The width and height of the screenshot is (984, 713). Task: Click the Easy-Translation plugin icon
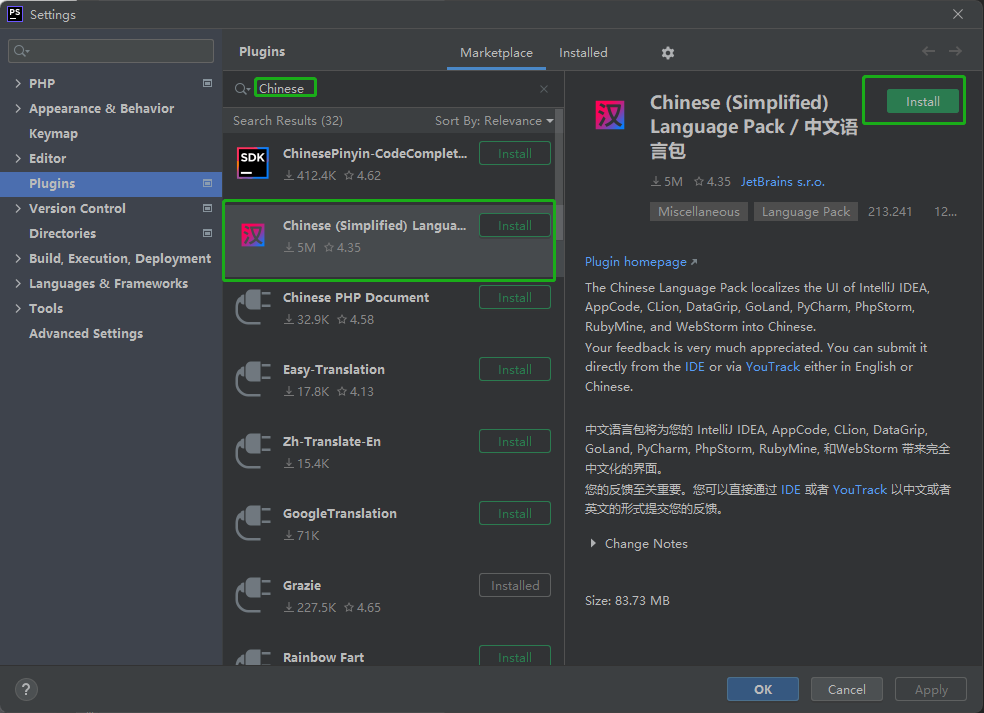tap(253, 379)
